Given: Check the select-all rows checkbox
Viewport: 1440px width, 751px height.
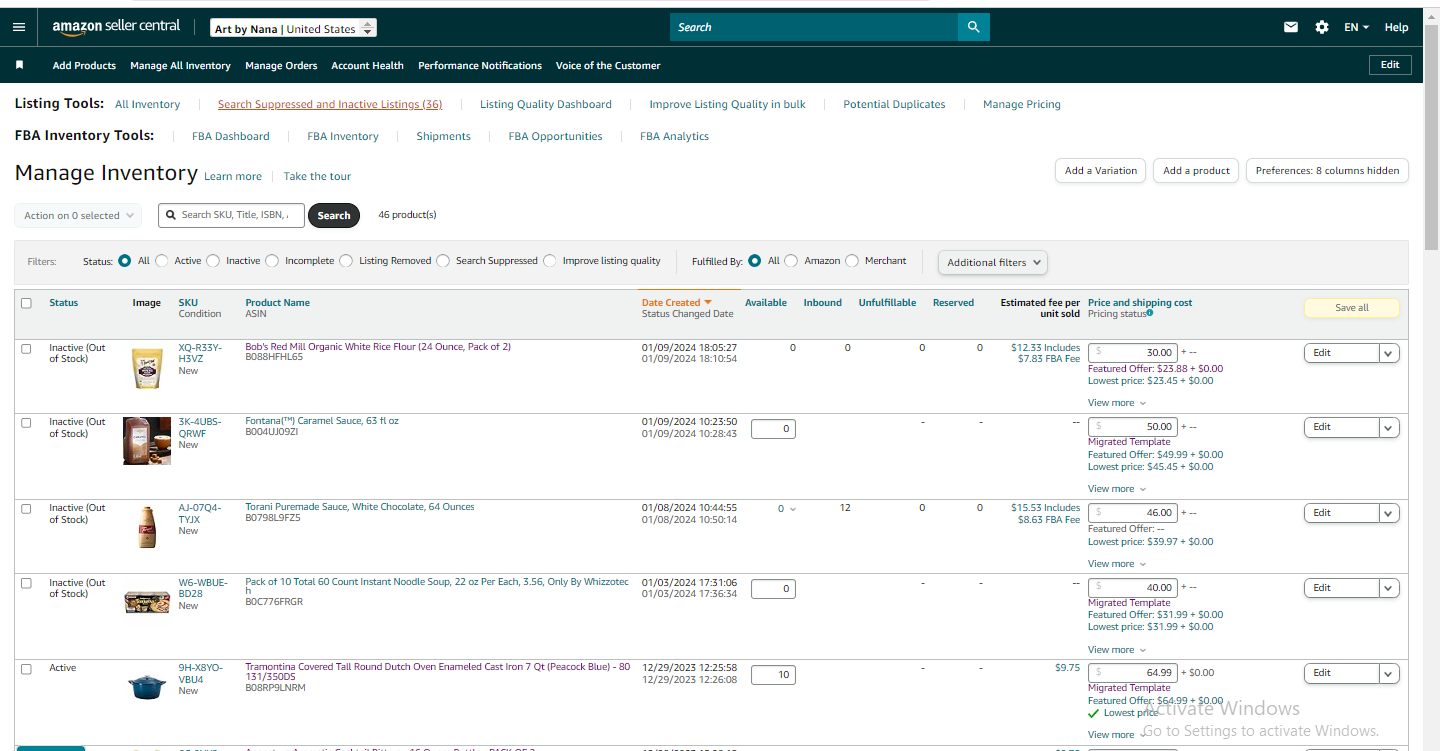Looking at the screenshot, I should tap(26, 303).
